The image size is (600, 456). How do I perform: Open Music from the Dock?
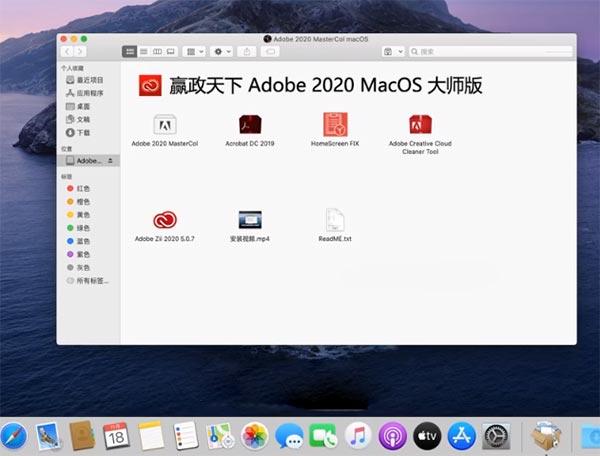tap(358, 436)
